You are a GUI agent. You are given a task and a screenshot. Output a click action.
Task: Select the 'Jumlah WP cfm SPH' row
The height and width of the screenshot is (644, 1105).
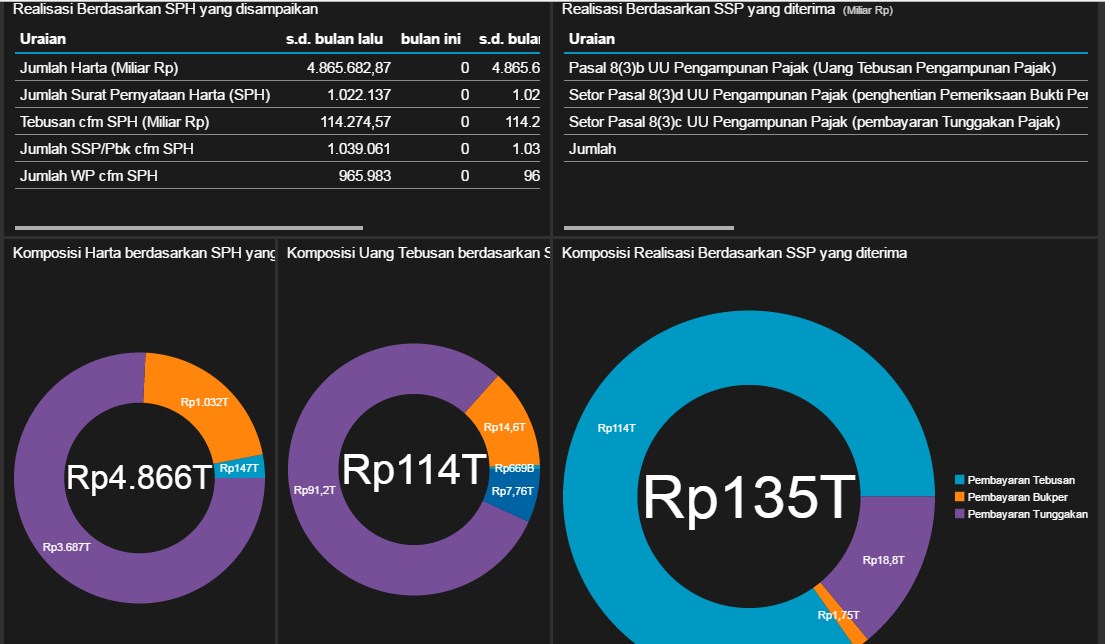pyautogui.click(x=277, y=175)
